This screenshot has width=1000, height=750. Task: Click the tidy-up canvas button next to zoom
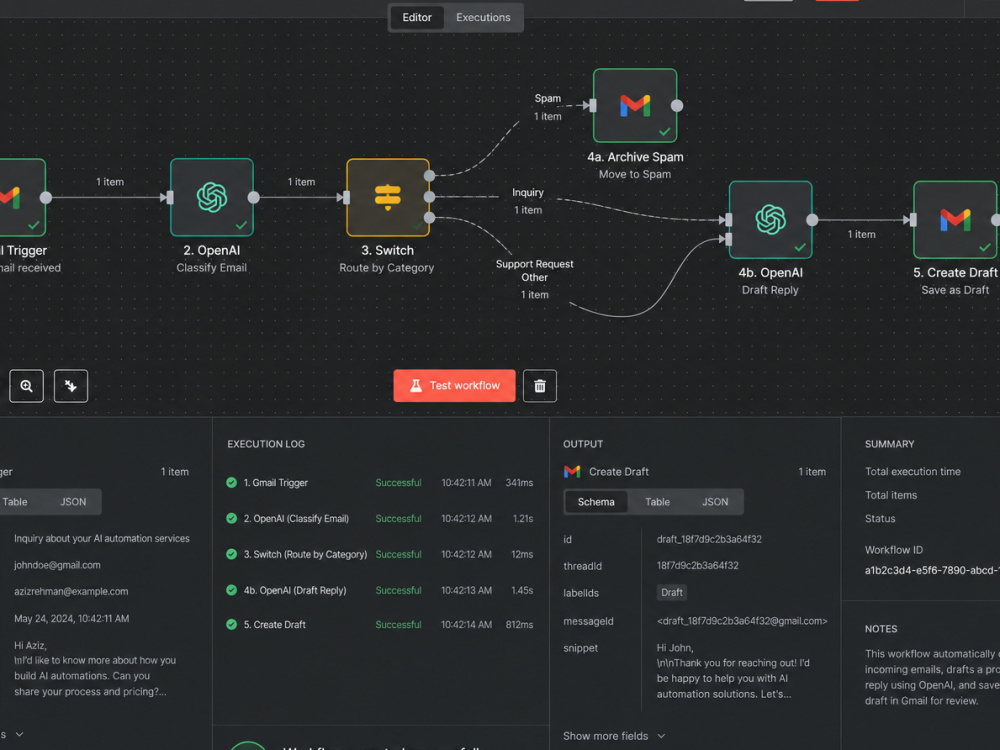[x=71, y=386]
